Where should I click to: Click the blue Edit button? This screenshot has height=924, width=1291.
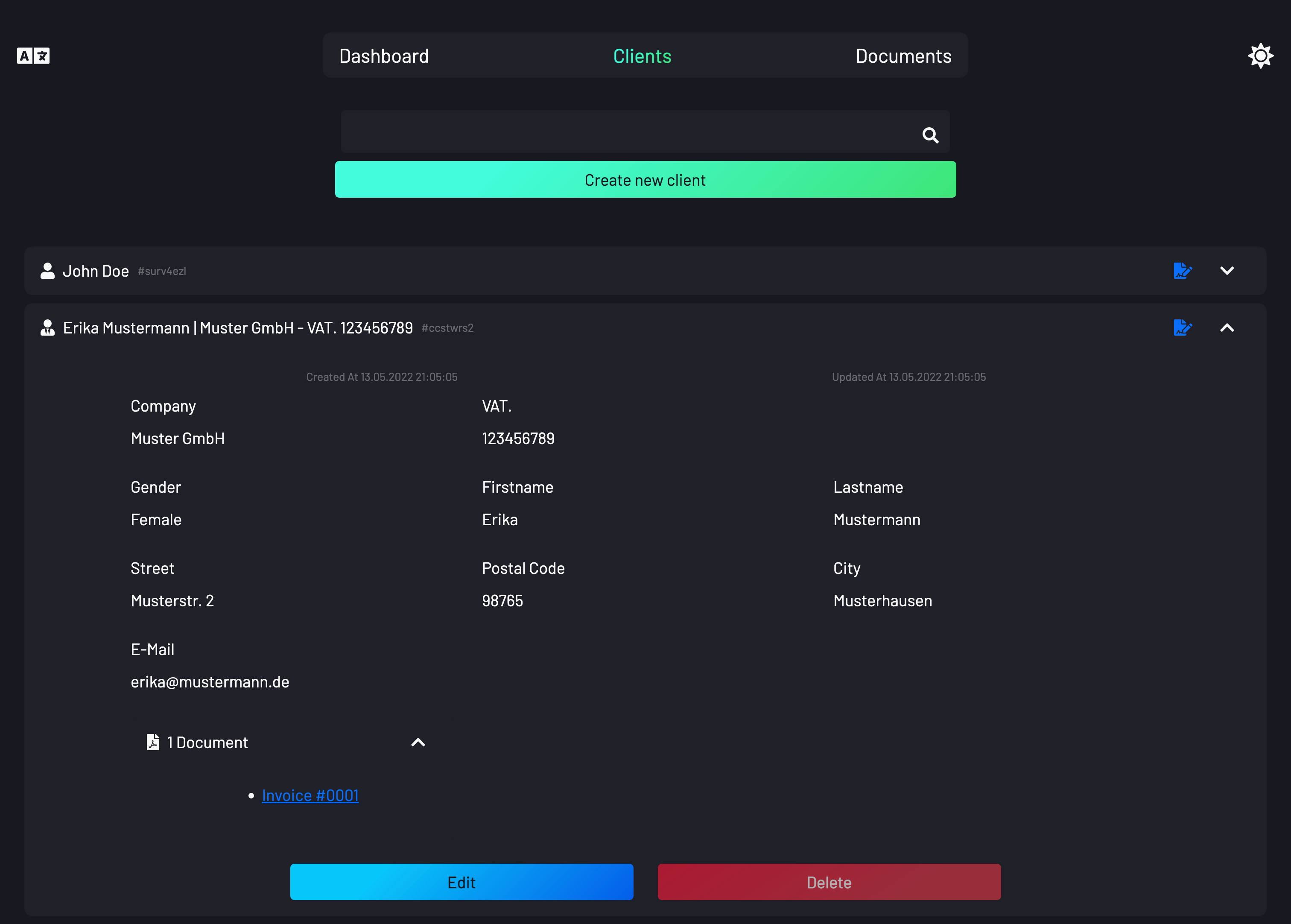point(461,882)
